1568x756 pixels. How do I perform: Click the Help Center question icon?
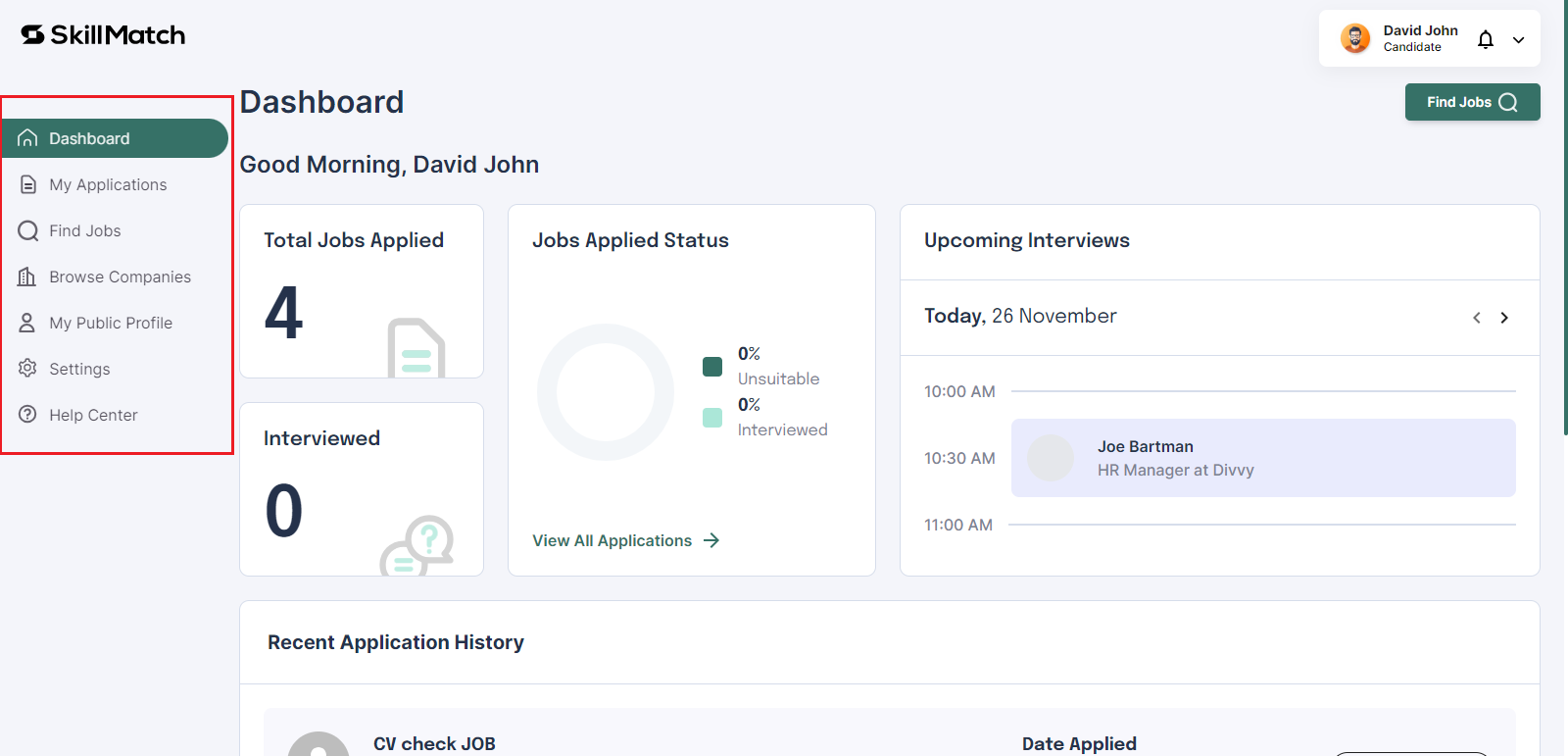point(27,414)
